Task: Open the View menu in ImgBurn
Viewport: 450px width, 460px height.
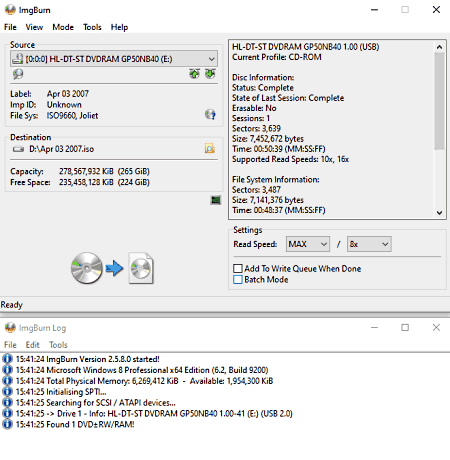Action: click(34, 27)
